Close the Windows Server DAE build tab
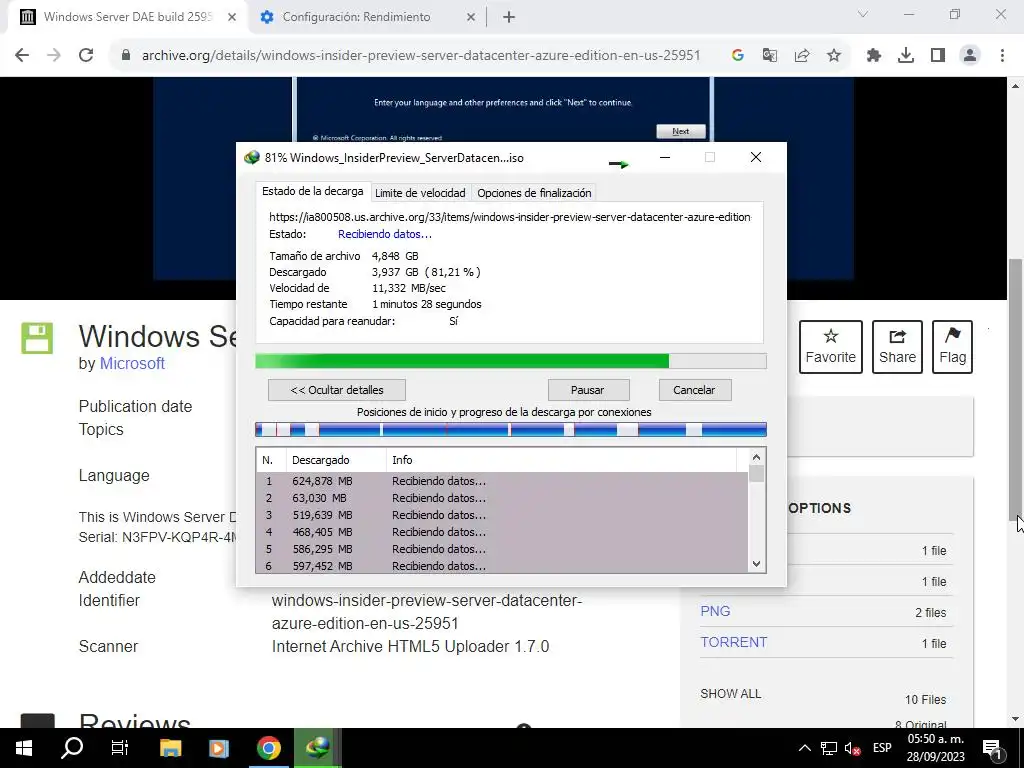 (232, 17)
